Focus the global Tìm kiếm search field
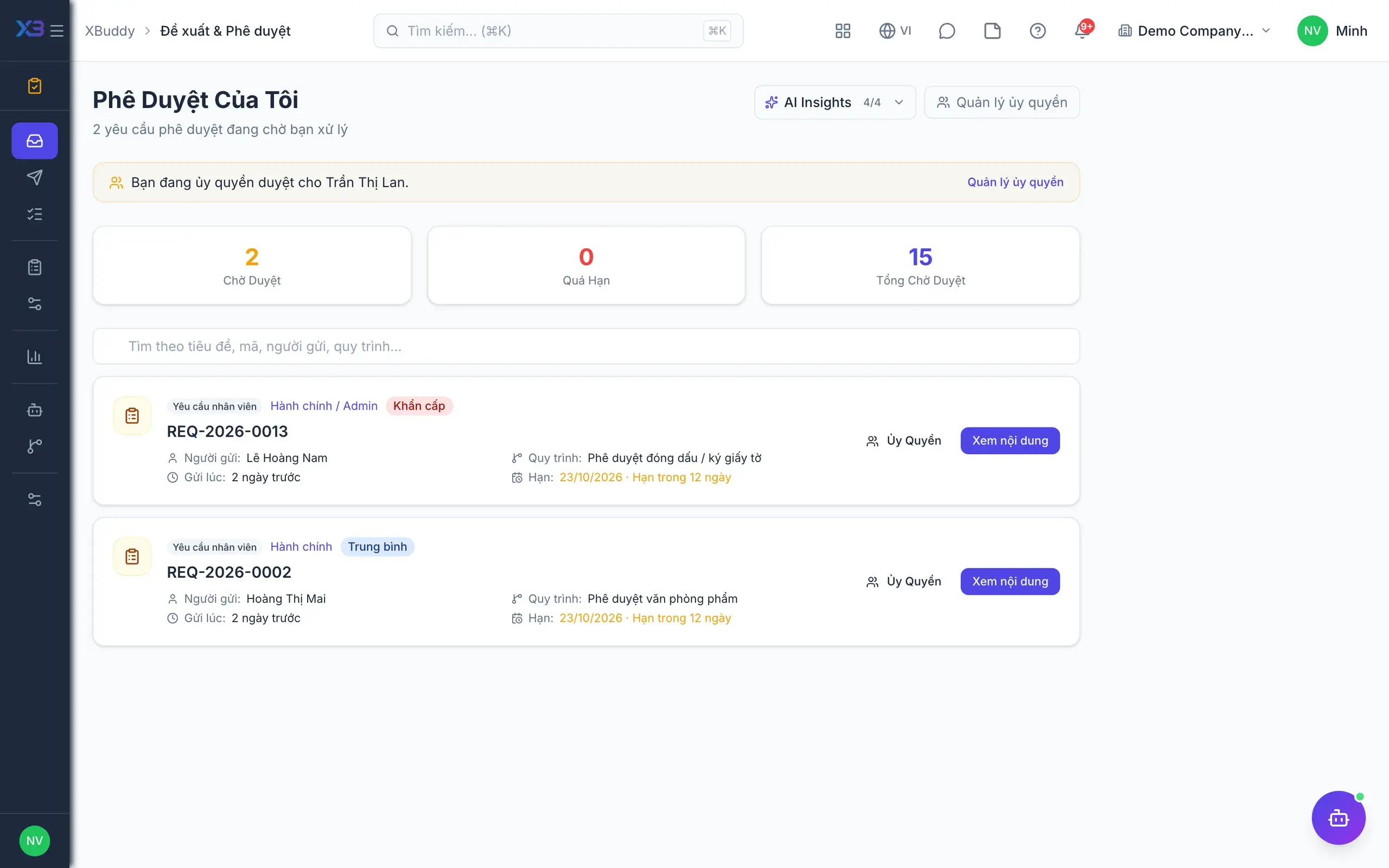1389x868 pixels. click(x=558, y=30)
